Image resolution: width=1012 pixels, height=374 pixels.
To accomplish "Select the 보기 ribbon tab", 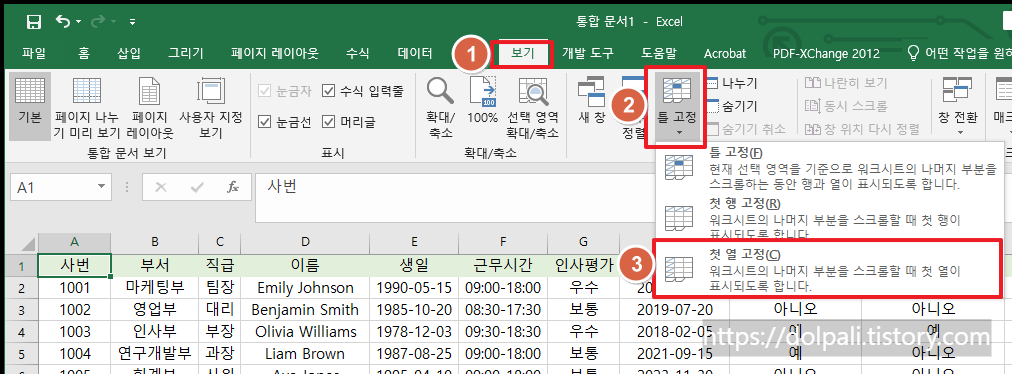I will coord(522,54).
